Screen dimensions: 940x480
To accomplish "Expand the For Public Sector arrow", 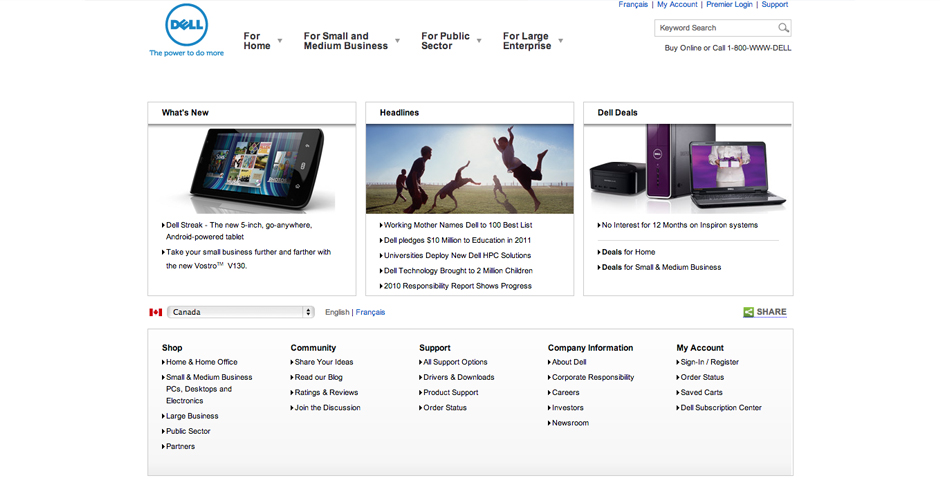I will [x=479, y=41].
